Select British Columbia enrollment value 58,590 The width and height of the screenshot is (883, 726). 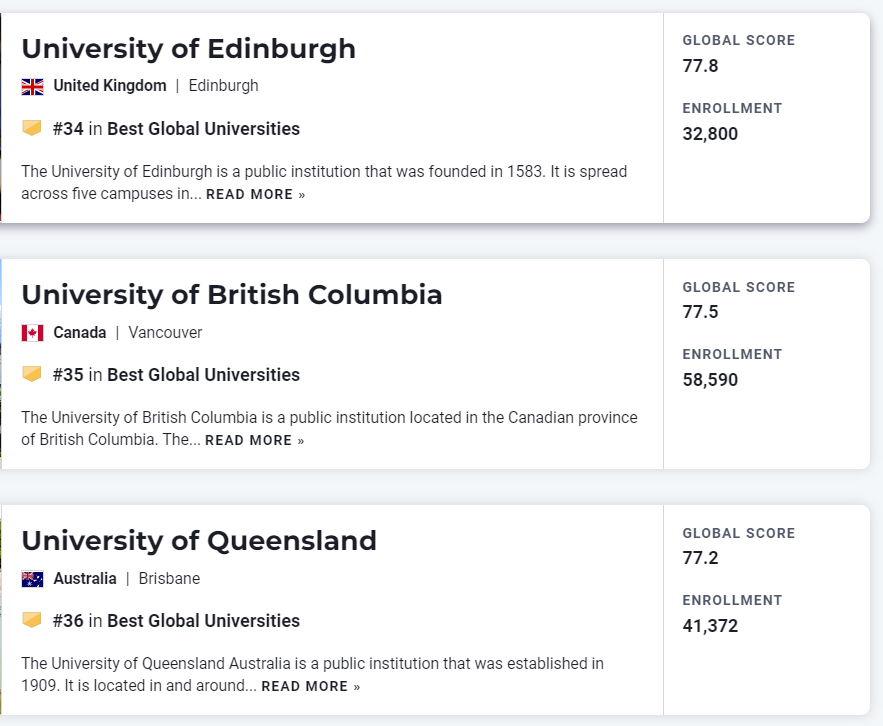(710, 380)
